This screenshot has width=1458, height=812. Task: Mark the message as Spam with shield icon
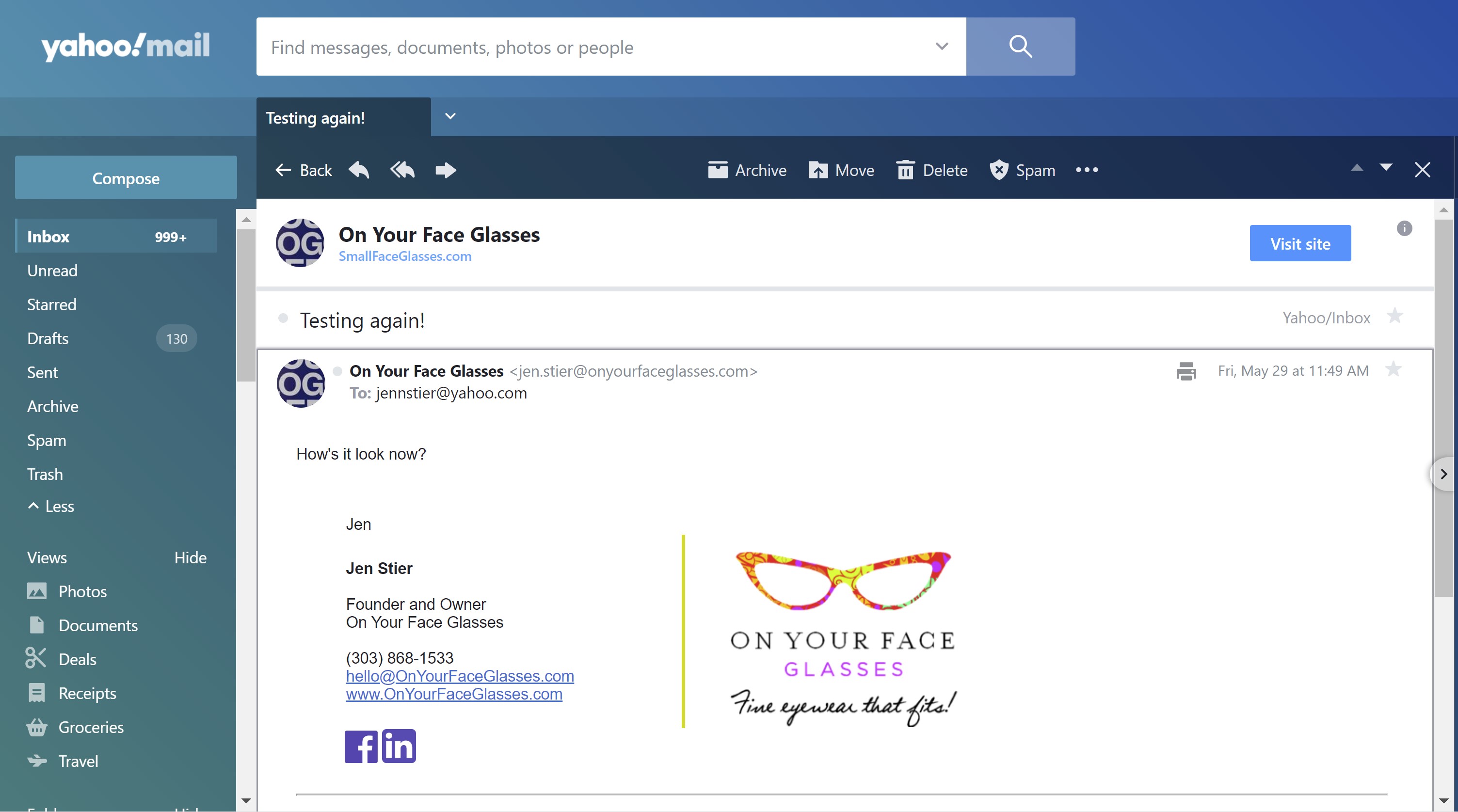1022,170
